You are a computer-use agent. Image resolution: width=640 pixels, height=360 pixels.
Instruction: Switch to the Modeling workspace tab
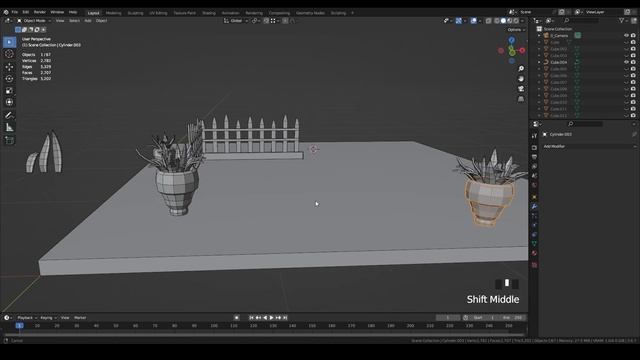coord(113,13)
